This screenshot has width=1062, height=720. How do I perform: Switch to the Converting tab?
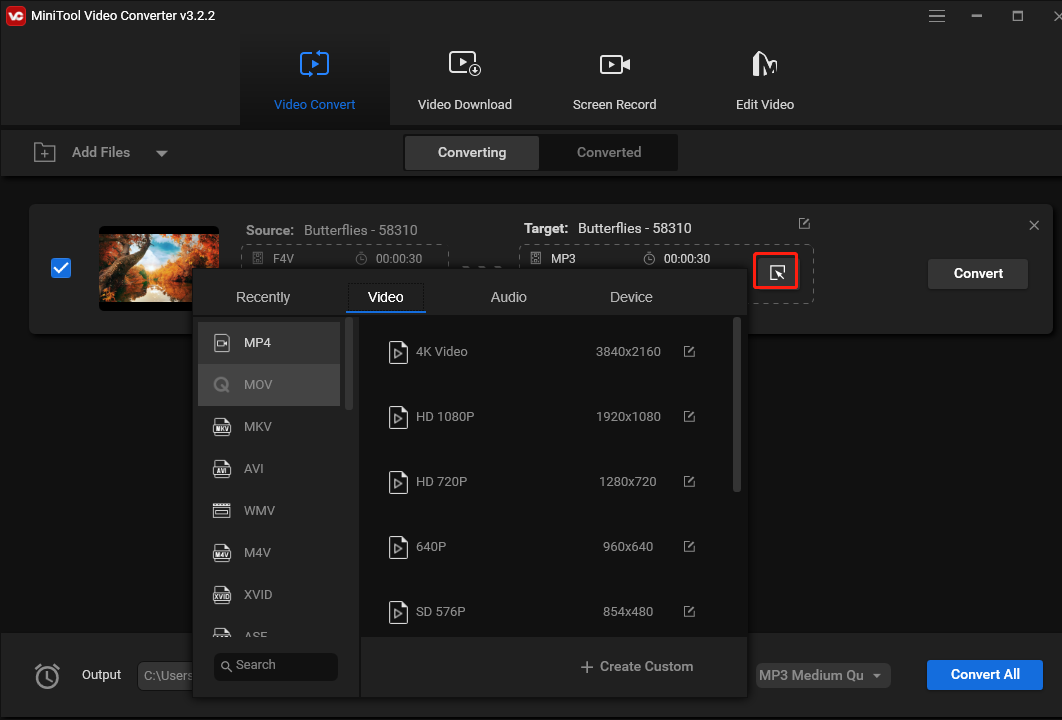[x=471, y=152]
